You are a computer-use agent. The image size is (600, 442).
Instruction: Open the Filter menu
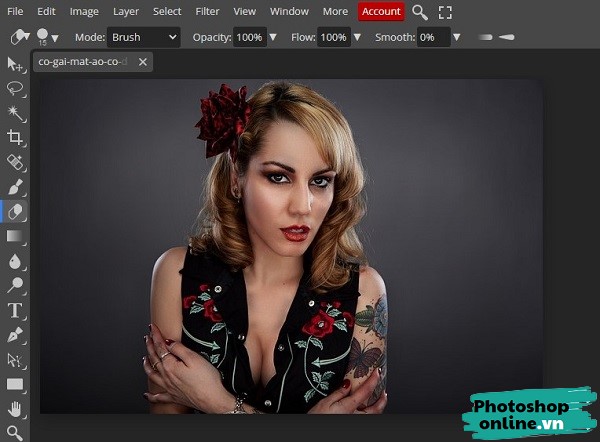(x=207, y=12)
